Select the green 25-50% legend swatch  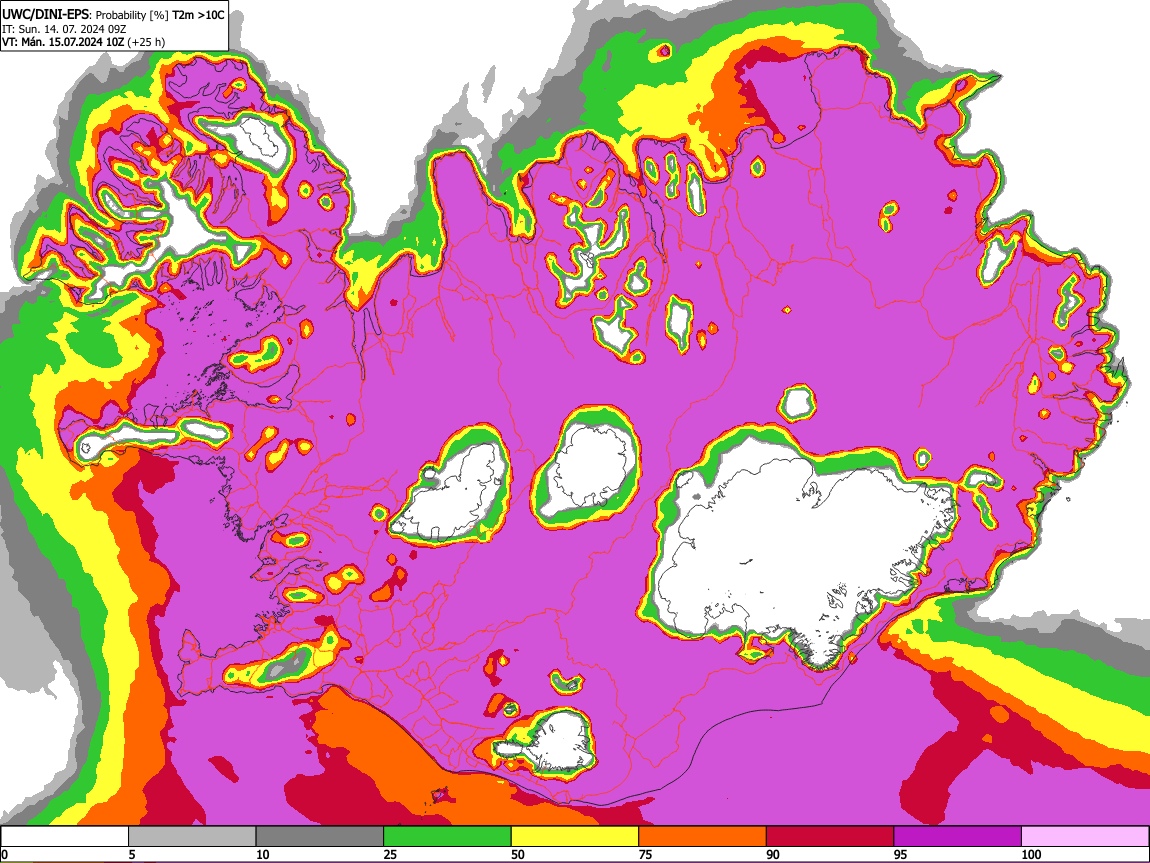(447, 836)
